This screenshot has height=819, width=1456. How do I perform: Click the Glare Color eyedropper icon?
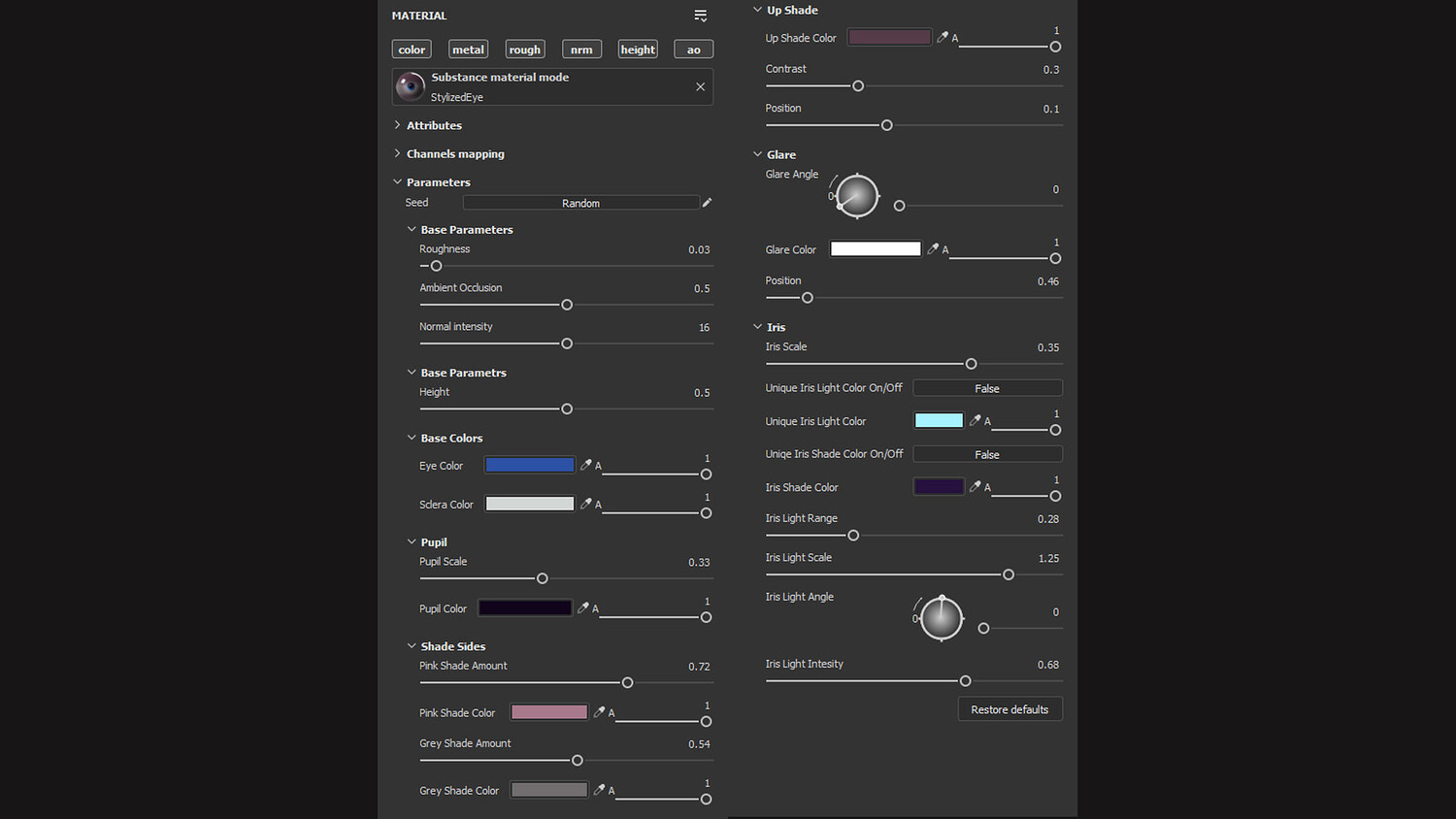(932, 249)
